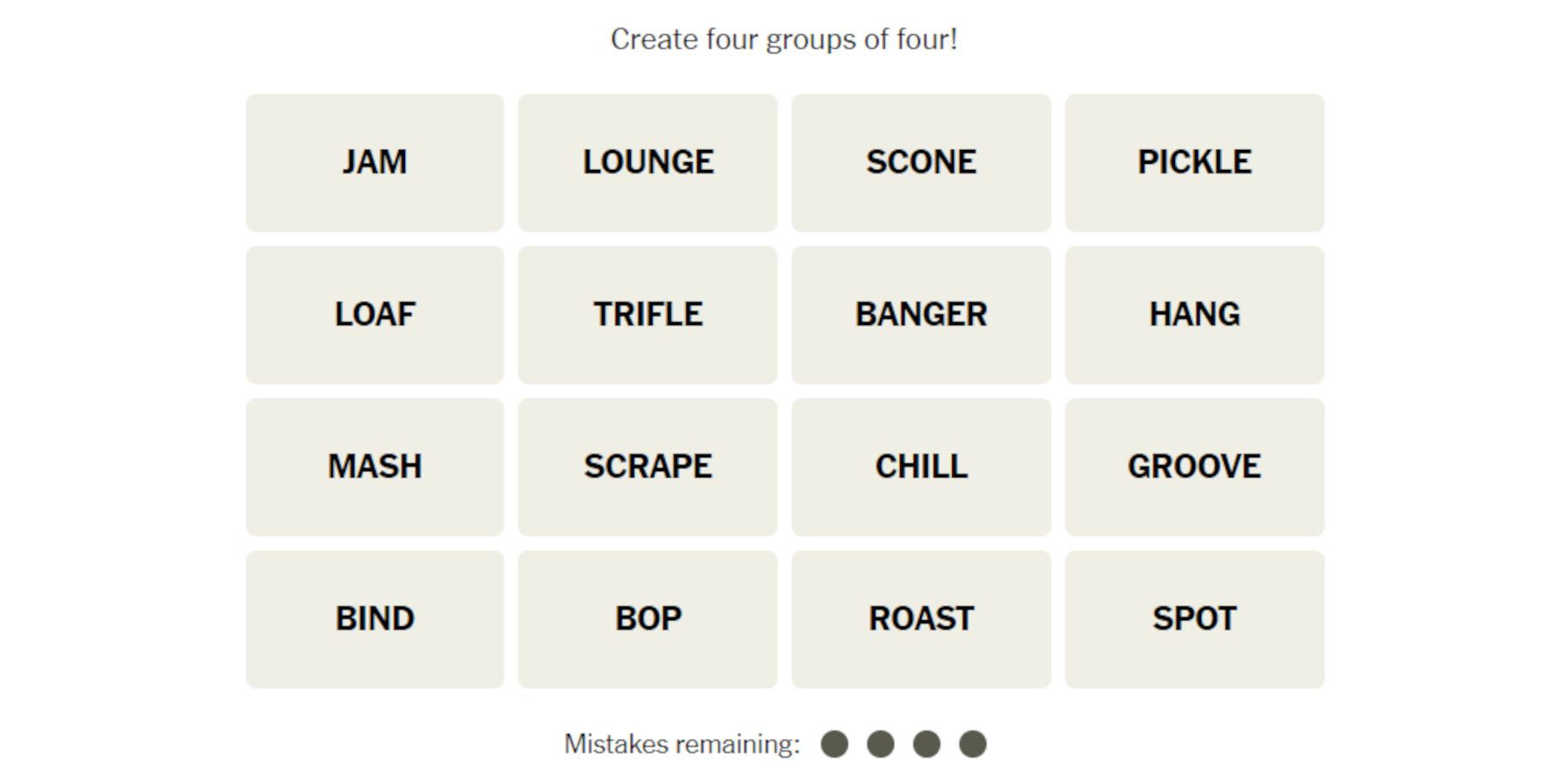Click the last mistakes remaining dot
The width and height of the screenshot is (1568, 784).
(972, 744)
